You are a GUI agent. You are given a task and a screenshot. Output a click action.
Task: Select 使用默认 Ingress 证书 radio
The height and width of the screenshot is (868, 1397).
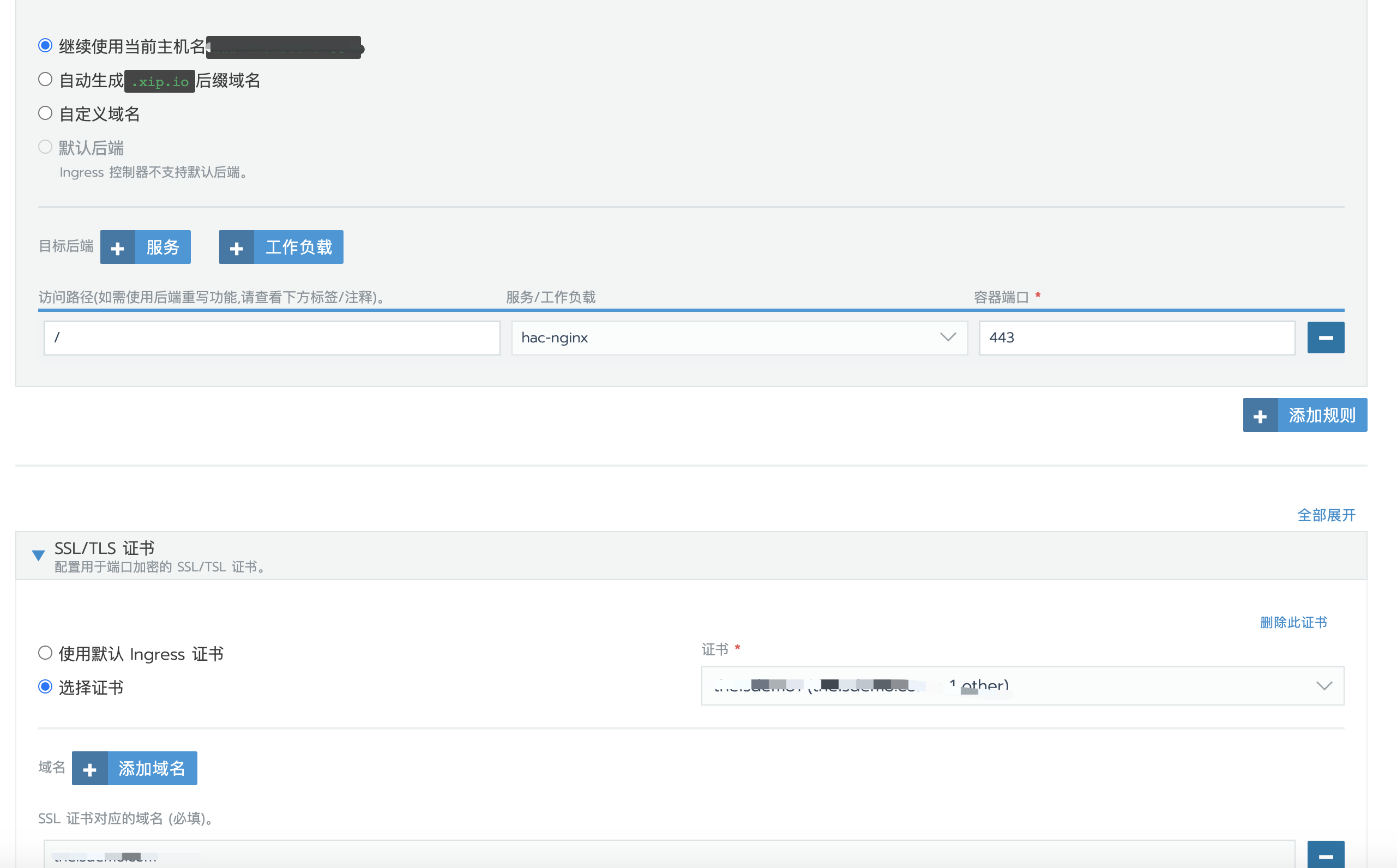tap(45, 653)
